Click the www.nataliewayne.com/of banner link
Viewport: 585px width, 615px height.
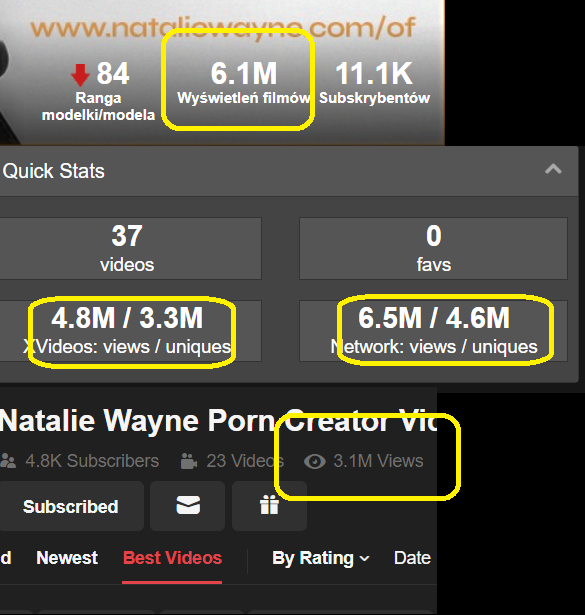pyautogui.click(x=223, y=28)
